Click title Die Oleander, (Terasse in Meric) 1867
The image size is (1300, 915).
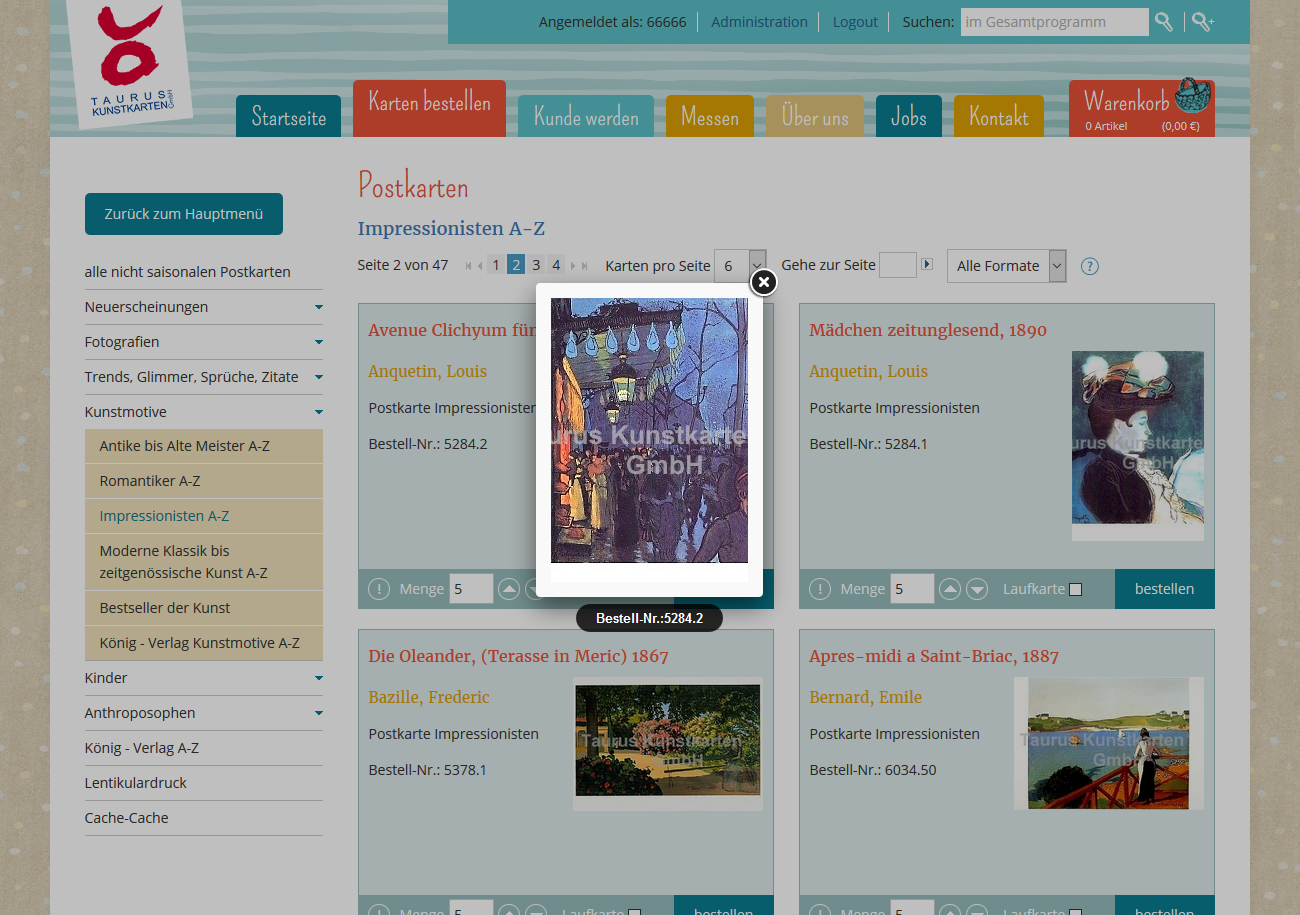[x=518, y=656]
